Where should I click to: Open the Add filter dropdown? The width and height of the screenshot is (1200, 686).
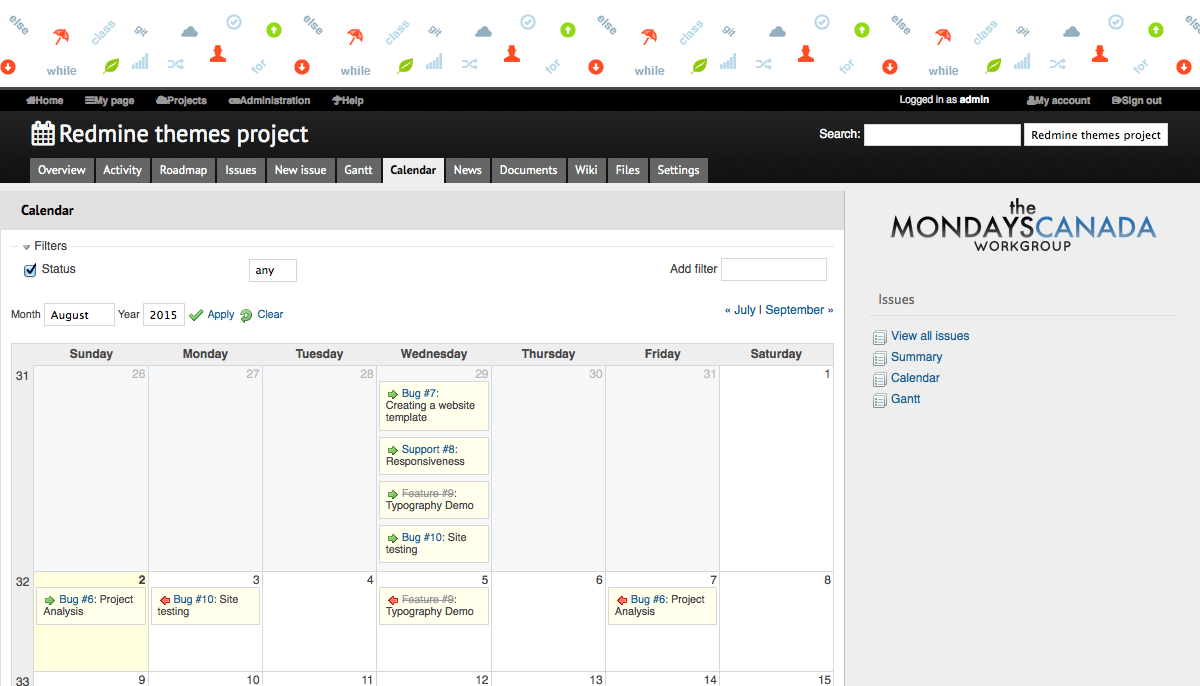774,269
